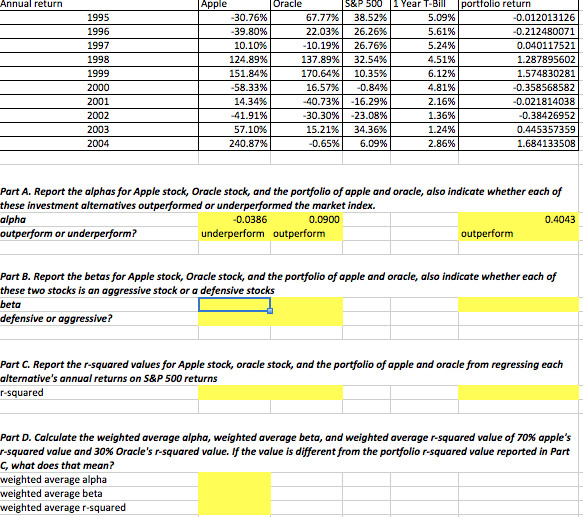This screenshot has width=583, height=517.
Task: Click the fill handle of selected cell
Action: coord(270,311)
